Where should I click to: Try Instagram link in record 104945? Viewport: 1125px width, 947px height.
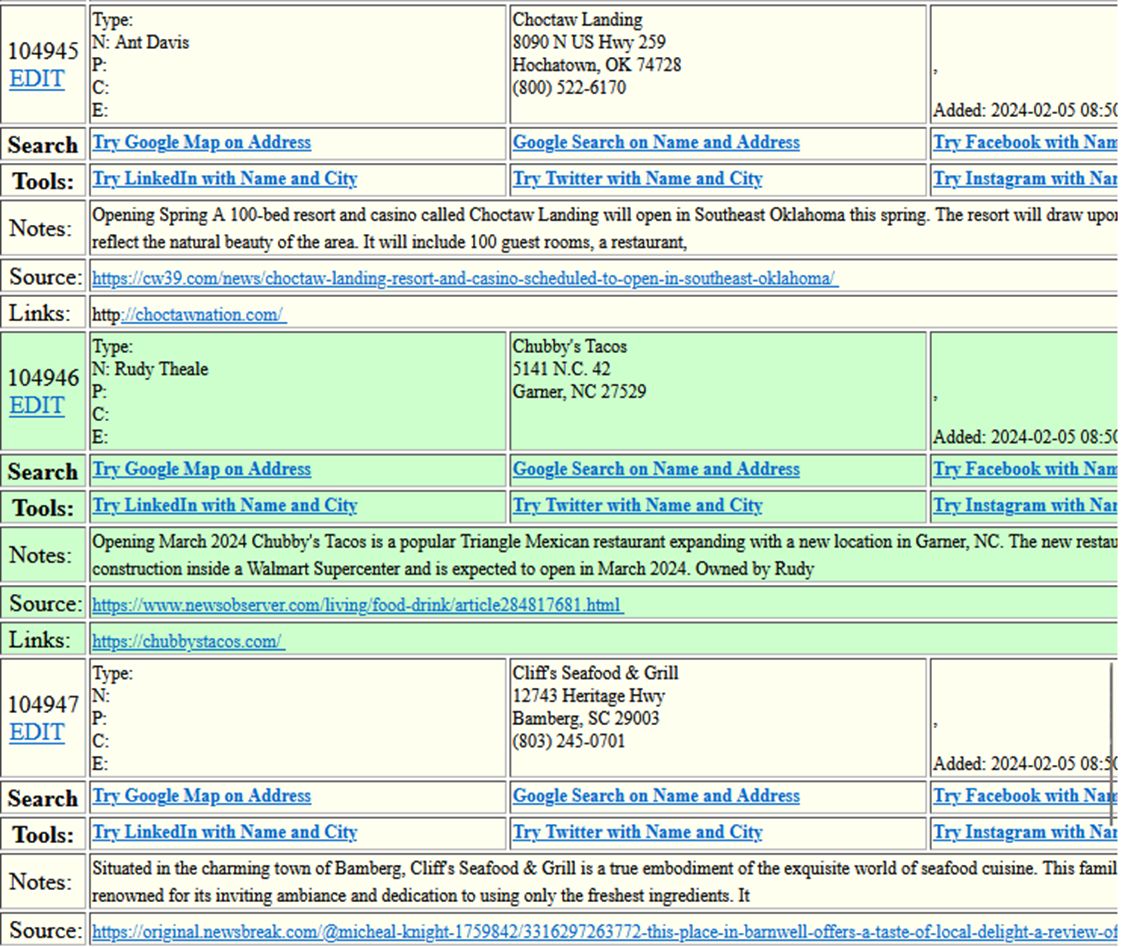1025,179
